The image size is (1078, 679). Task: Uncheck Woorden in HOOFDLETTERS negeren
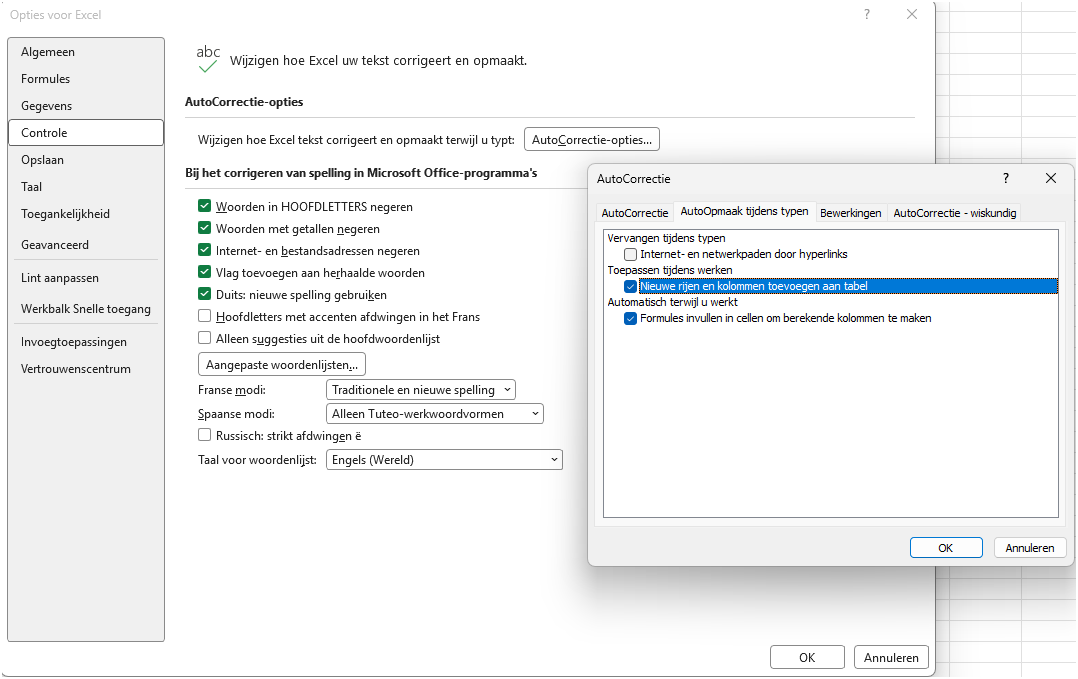[x=204, y=206]
